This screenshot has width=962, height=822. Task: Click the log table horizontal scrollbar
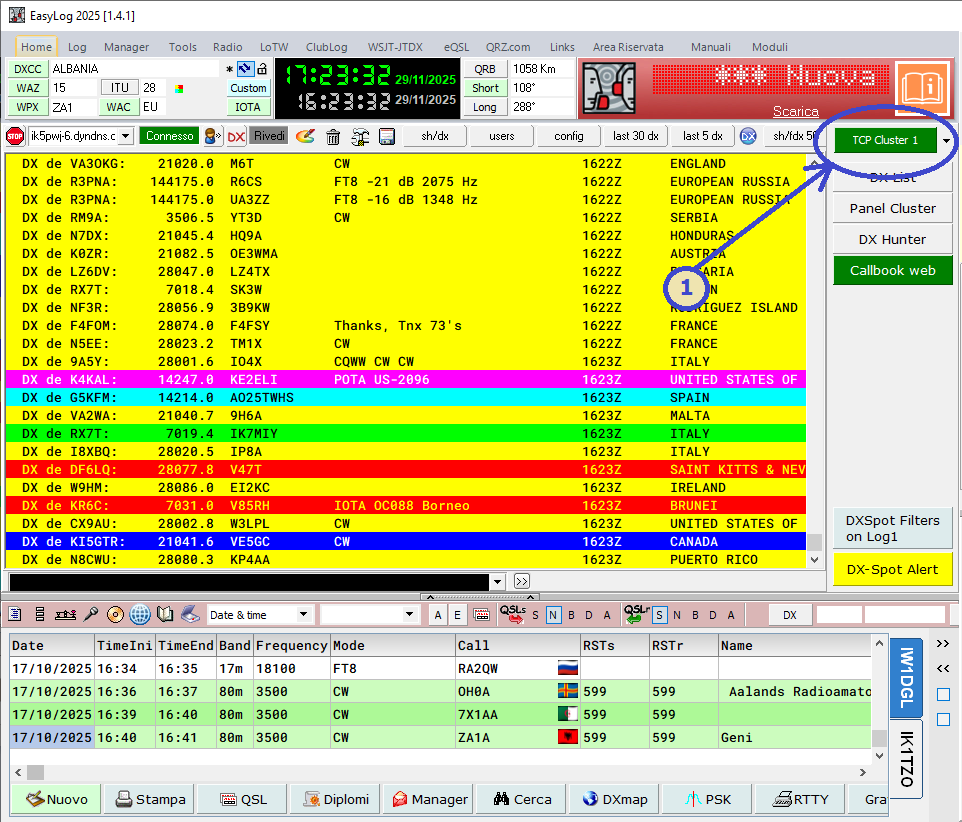440,772
